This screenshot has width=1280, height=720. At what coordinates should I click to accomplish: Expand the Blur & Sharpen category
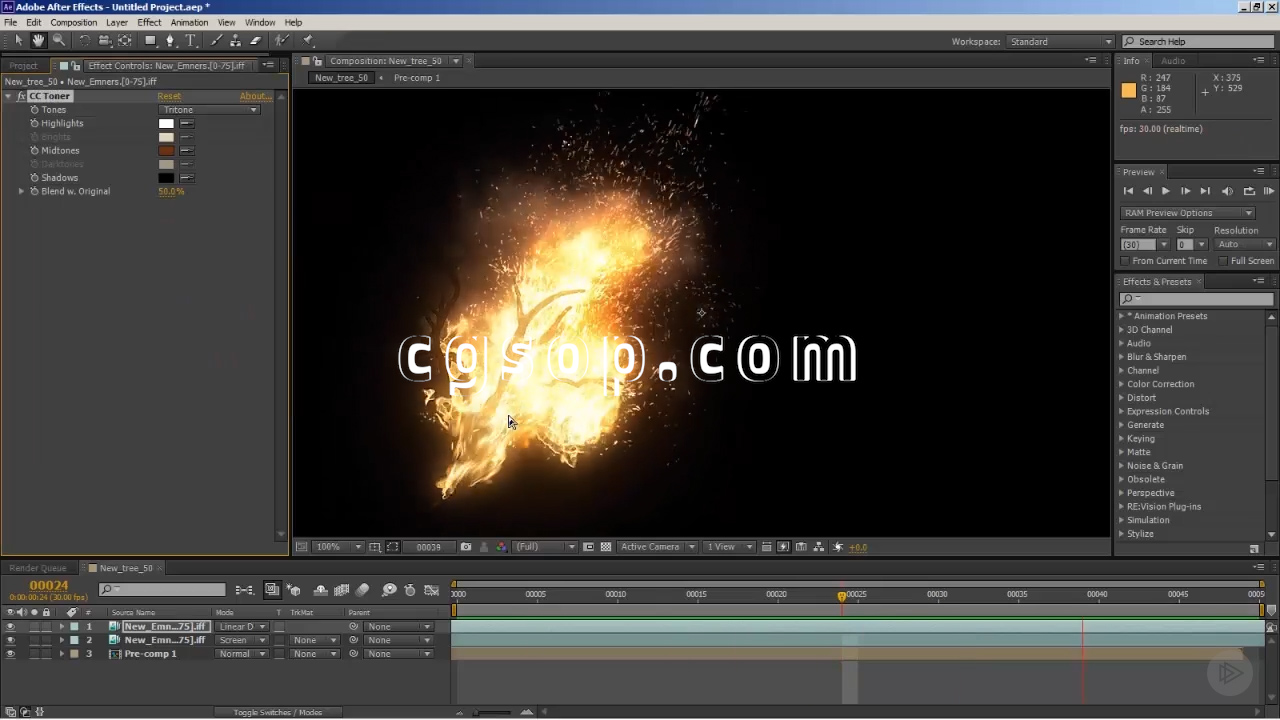(1121, 357)
